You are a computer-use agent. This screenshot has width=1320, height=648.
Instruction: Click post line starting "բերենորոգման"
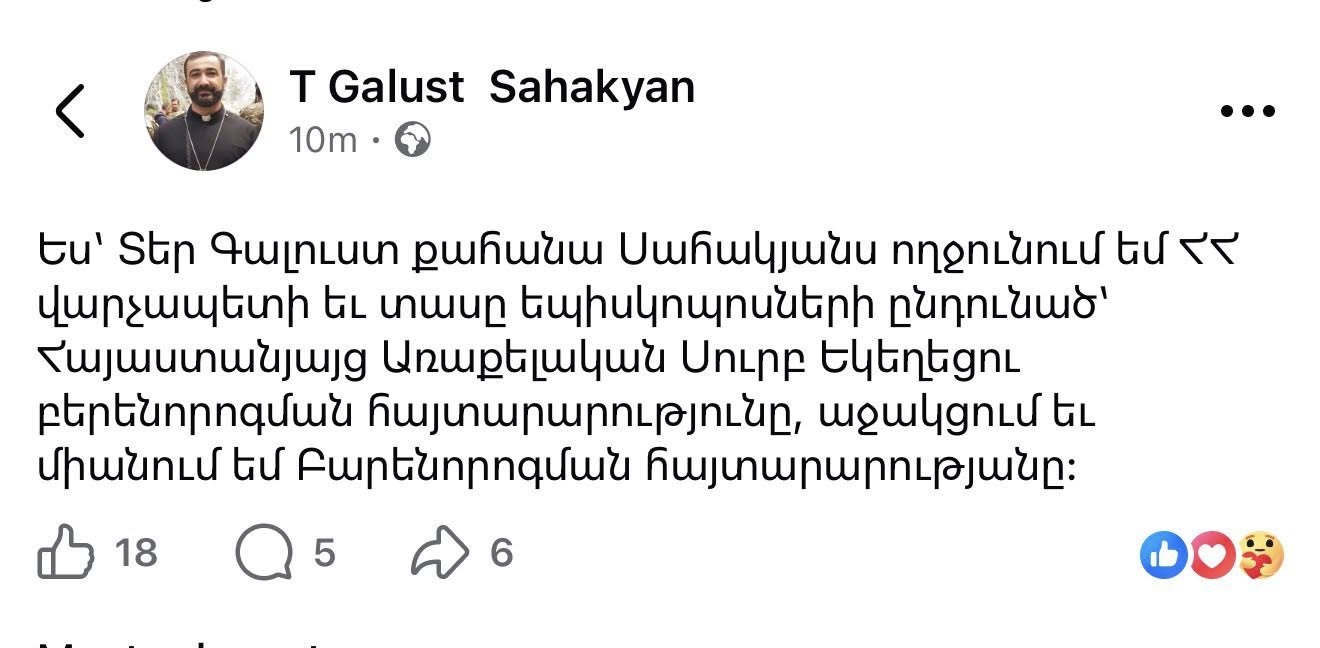[566, 414]
